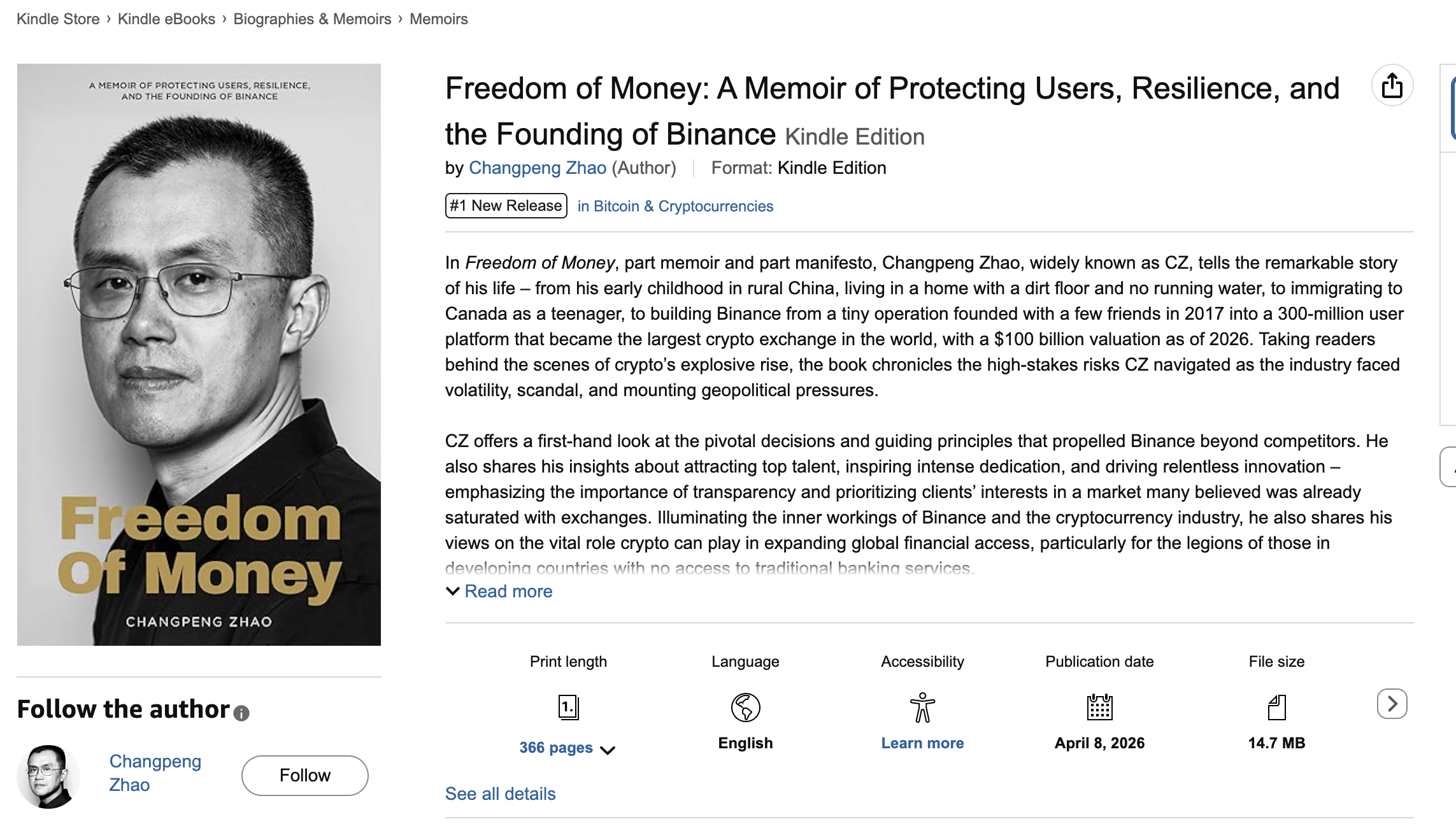Expand the description with Read more
1456x833 pixels.
[x=508, y=592]
